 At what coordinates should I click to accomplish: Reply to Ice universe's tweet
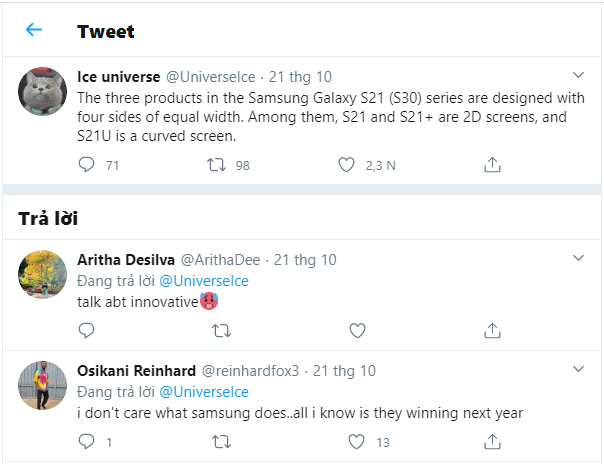tap(85, 165)
